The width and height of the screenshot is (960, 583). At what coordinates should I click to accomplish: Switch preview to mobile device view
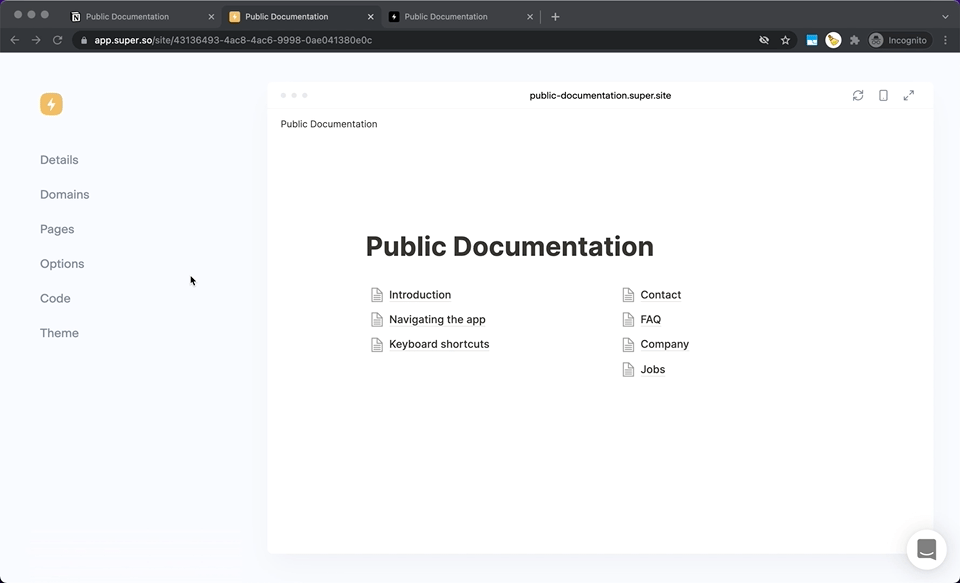tap(883, 95)
